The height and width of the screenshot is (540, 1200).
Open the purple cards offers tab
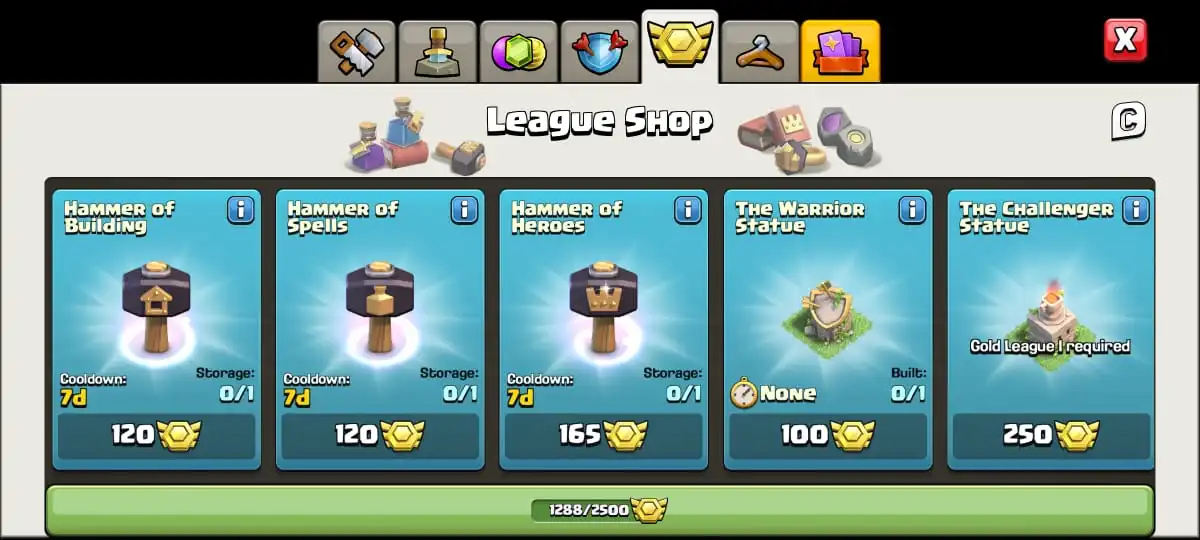[x=841, y=51]
